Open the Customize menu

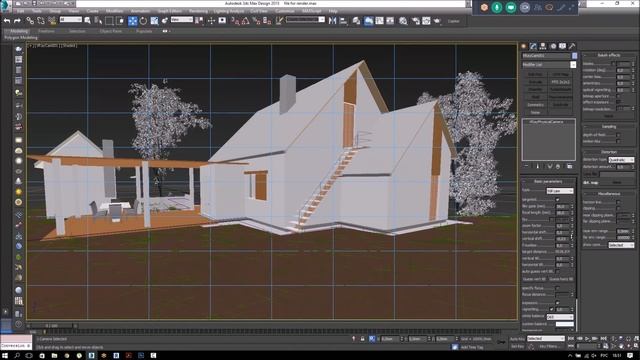(x=285, y=11)
